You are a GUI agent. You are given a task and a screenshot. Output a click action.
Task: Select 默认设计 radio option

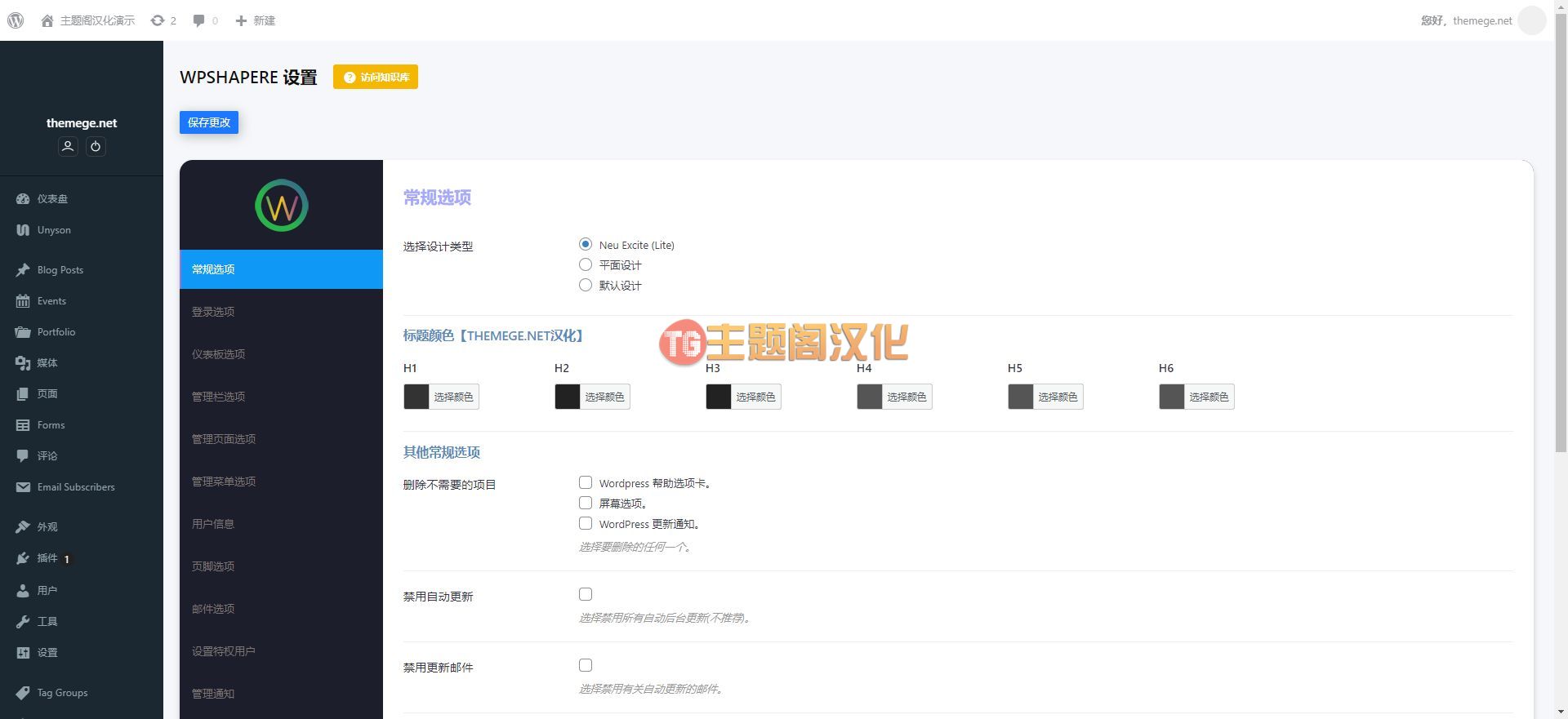(586, 285)
